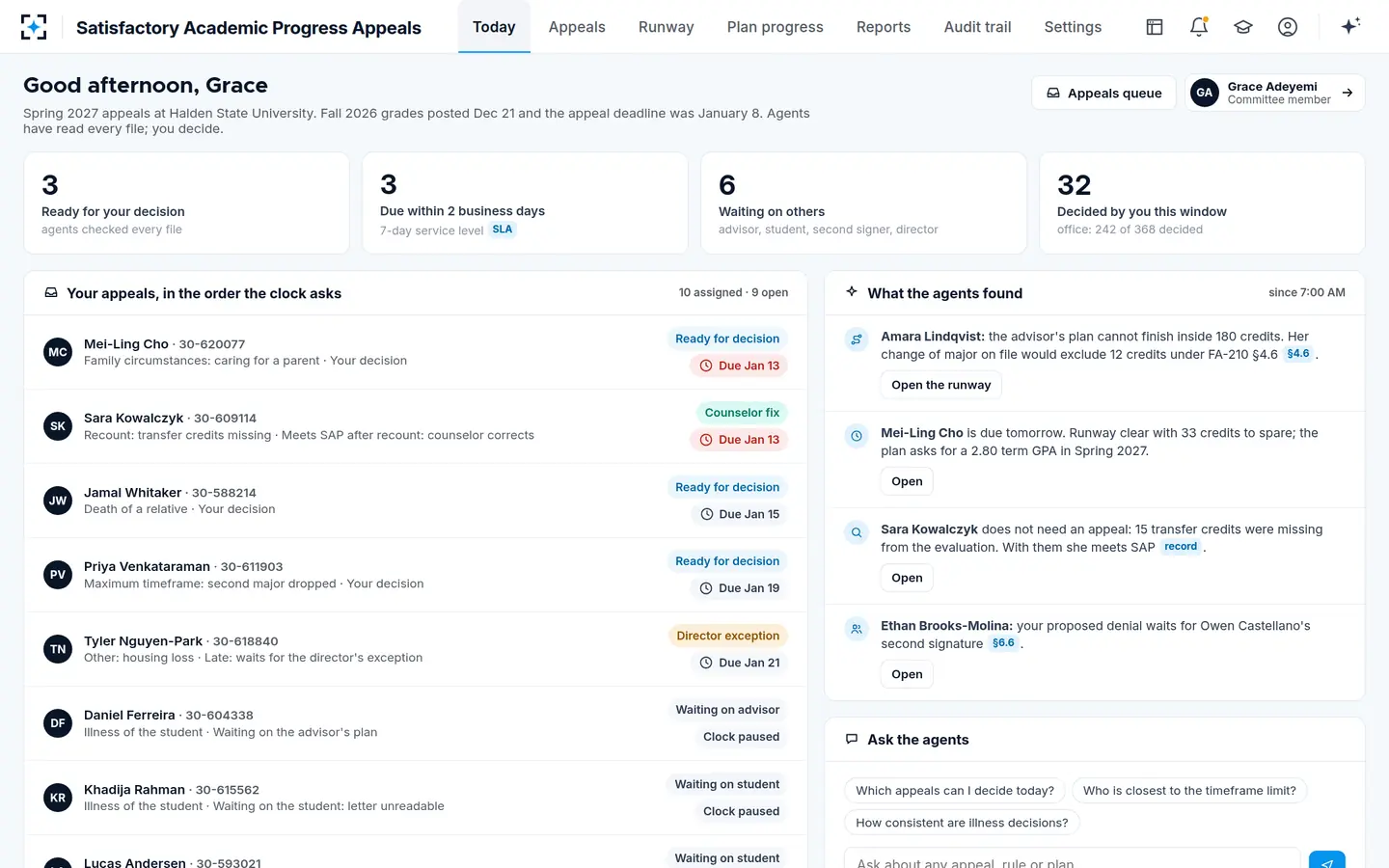Open the Plan progress tab
The image size is (1389, 868).
click(x=776, y=27)
